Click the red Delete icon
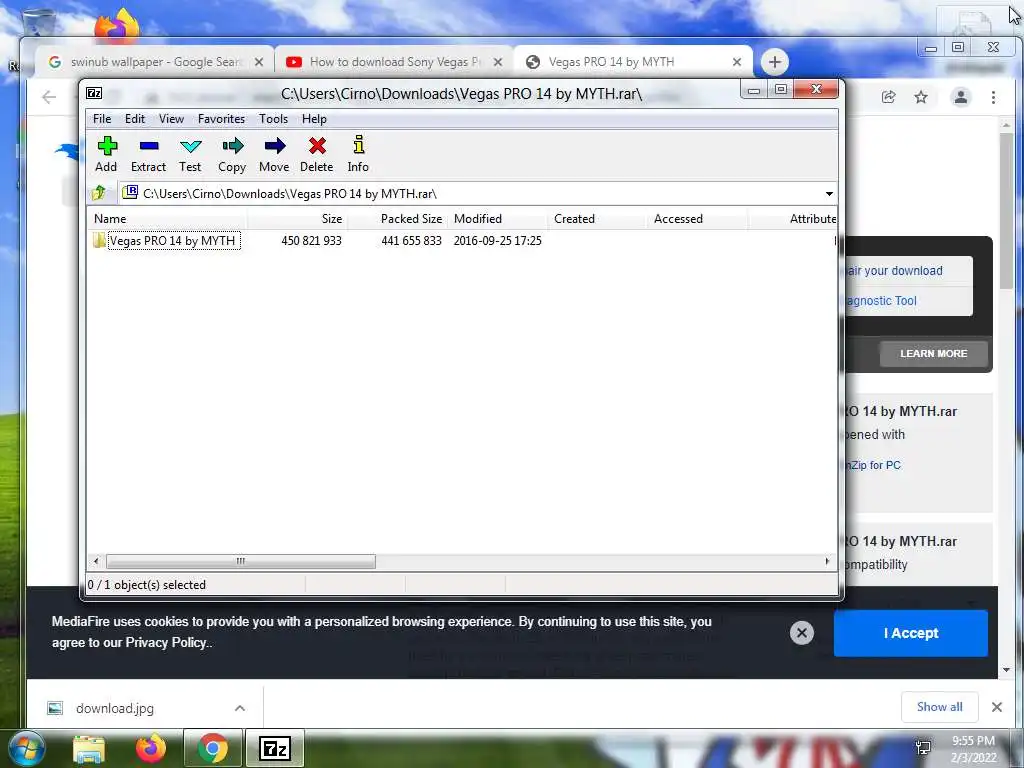This screenshot has height=768, width=1024. click(317, 154)
